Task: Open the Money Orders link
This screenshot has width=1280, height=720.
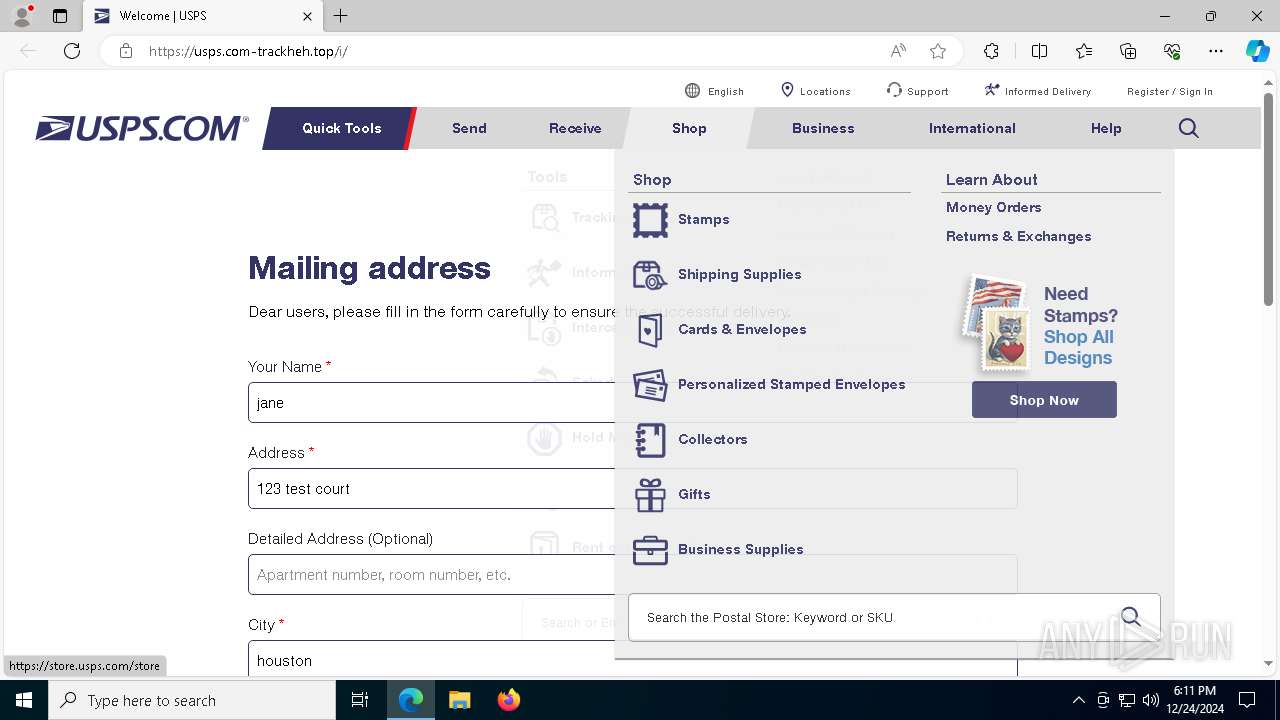Action: (x=993, y=207)
